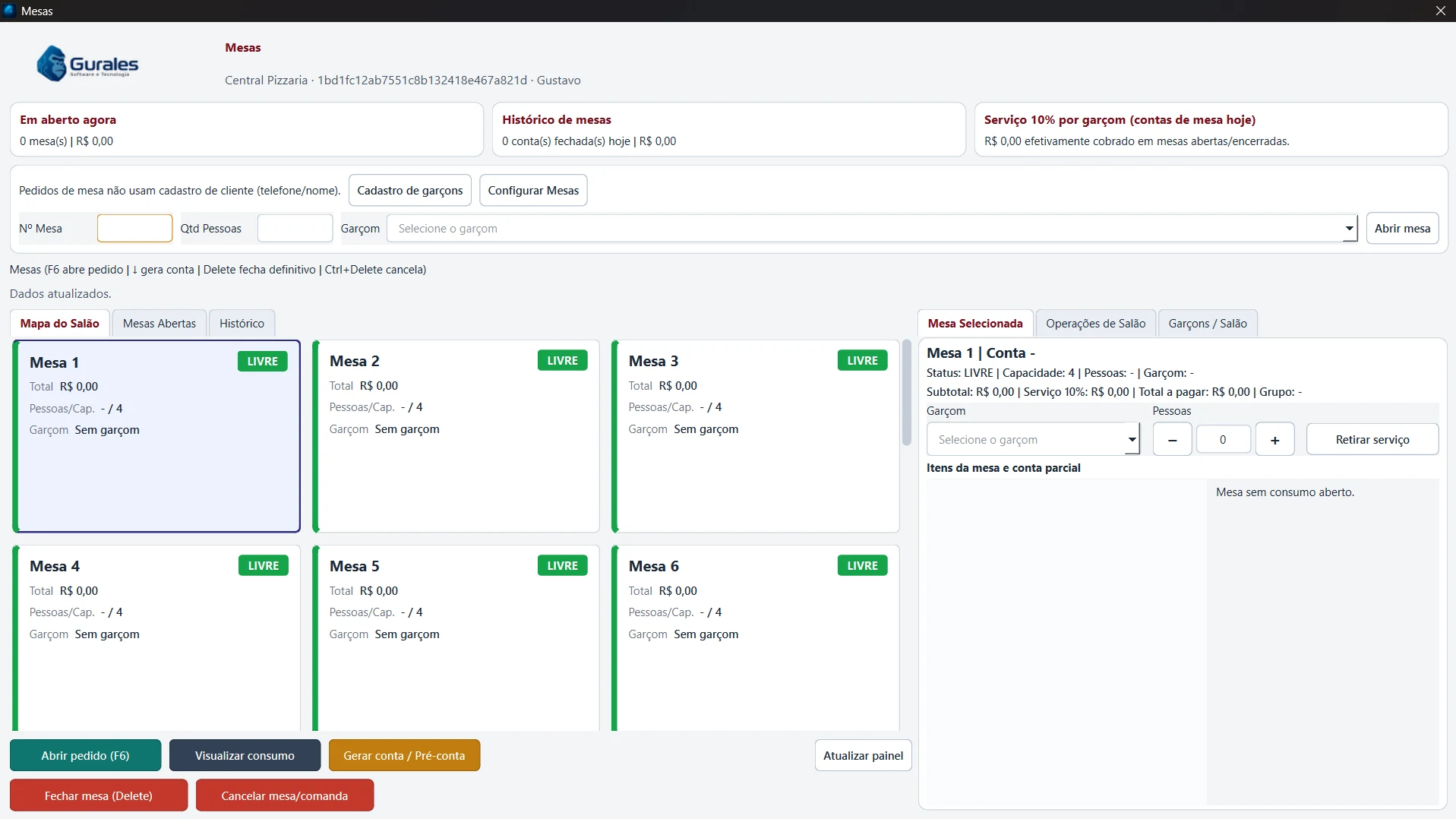Click the Gurales gorilla logo

coord(87,64)
